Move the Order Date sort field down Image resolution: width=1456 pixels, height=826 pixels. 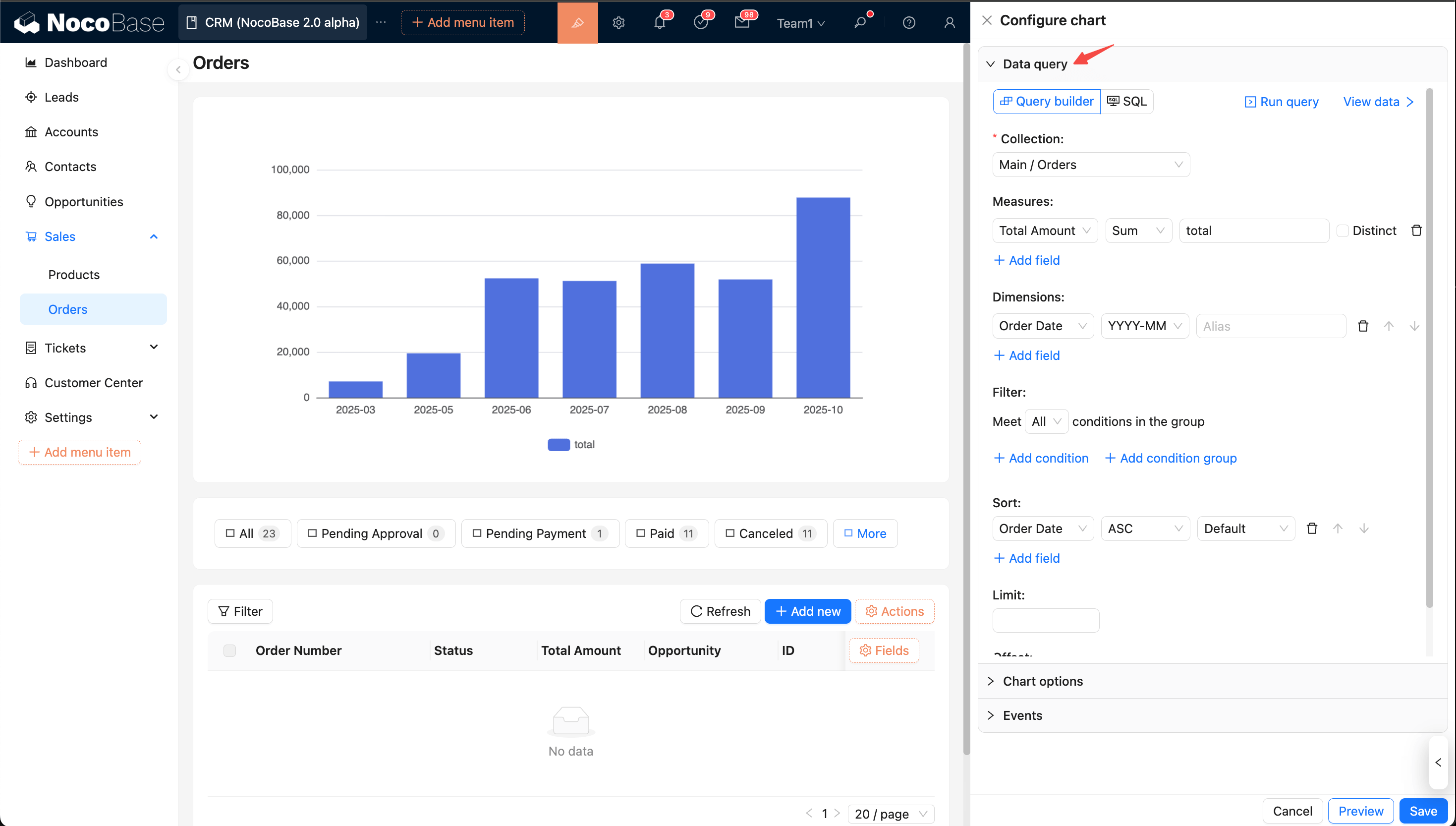tap(1364, 528)
